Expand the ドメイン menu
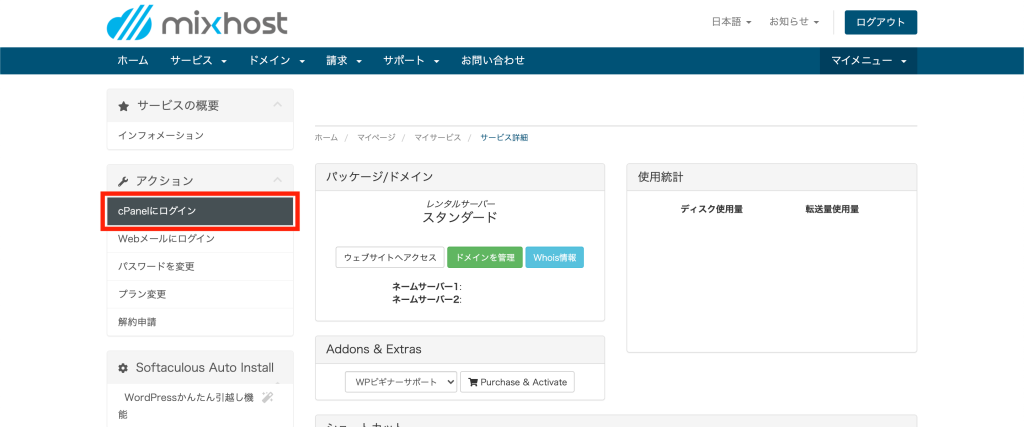The height and width of the screenshot is (427, 1024). (x=277, y=61)
